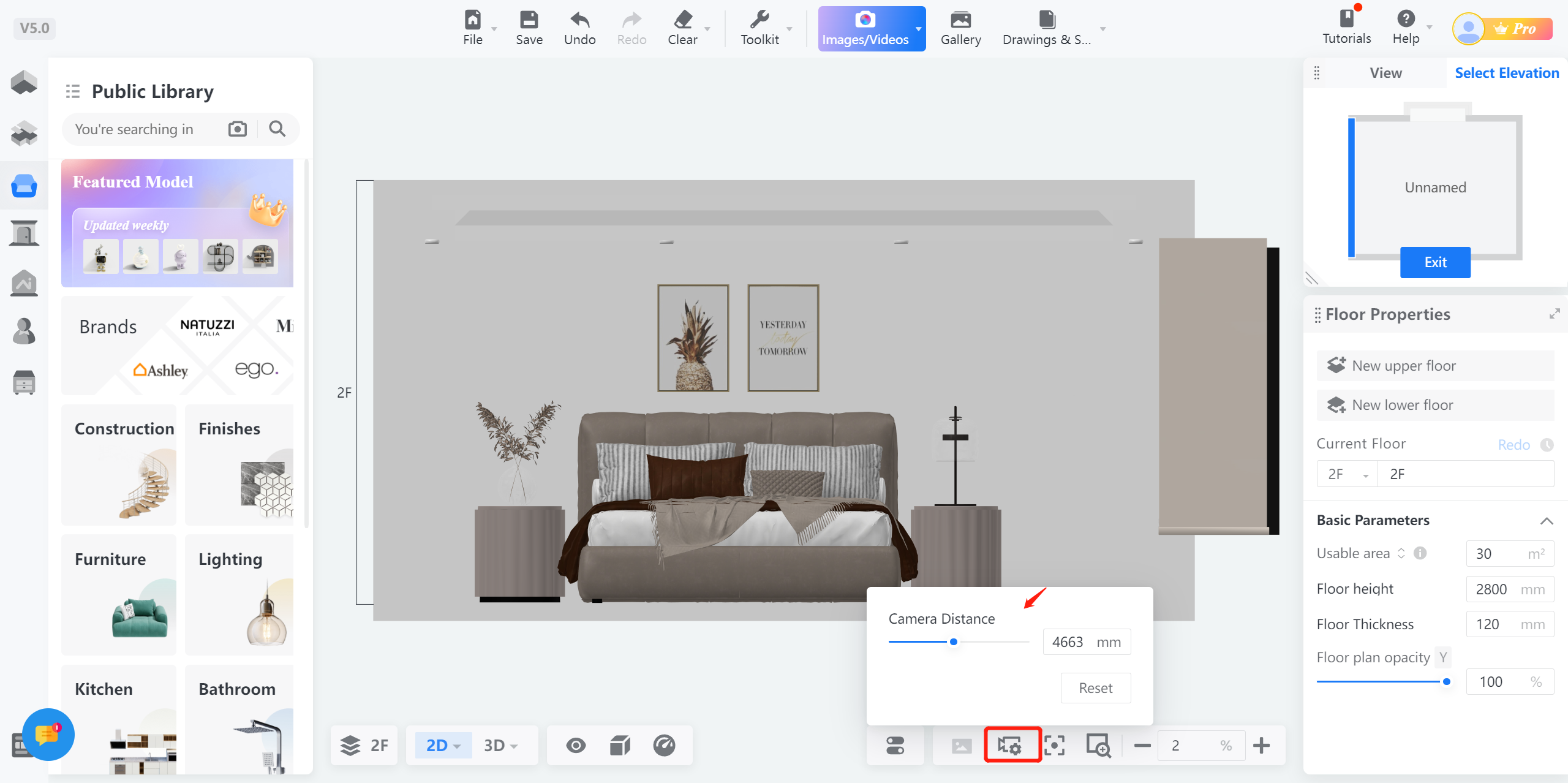
Task: Toggle the switch icon in bottom bar
Action: [895, 745]
